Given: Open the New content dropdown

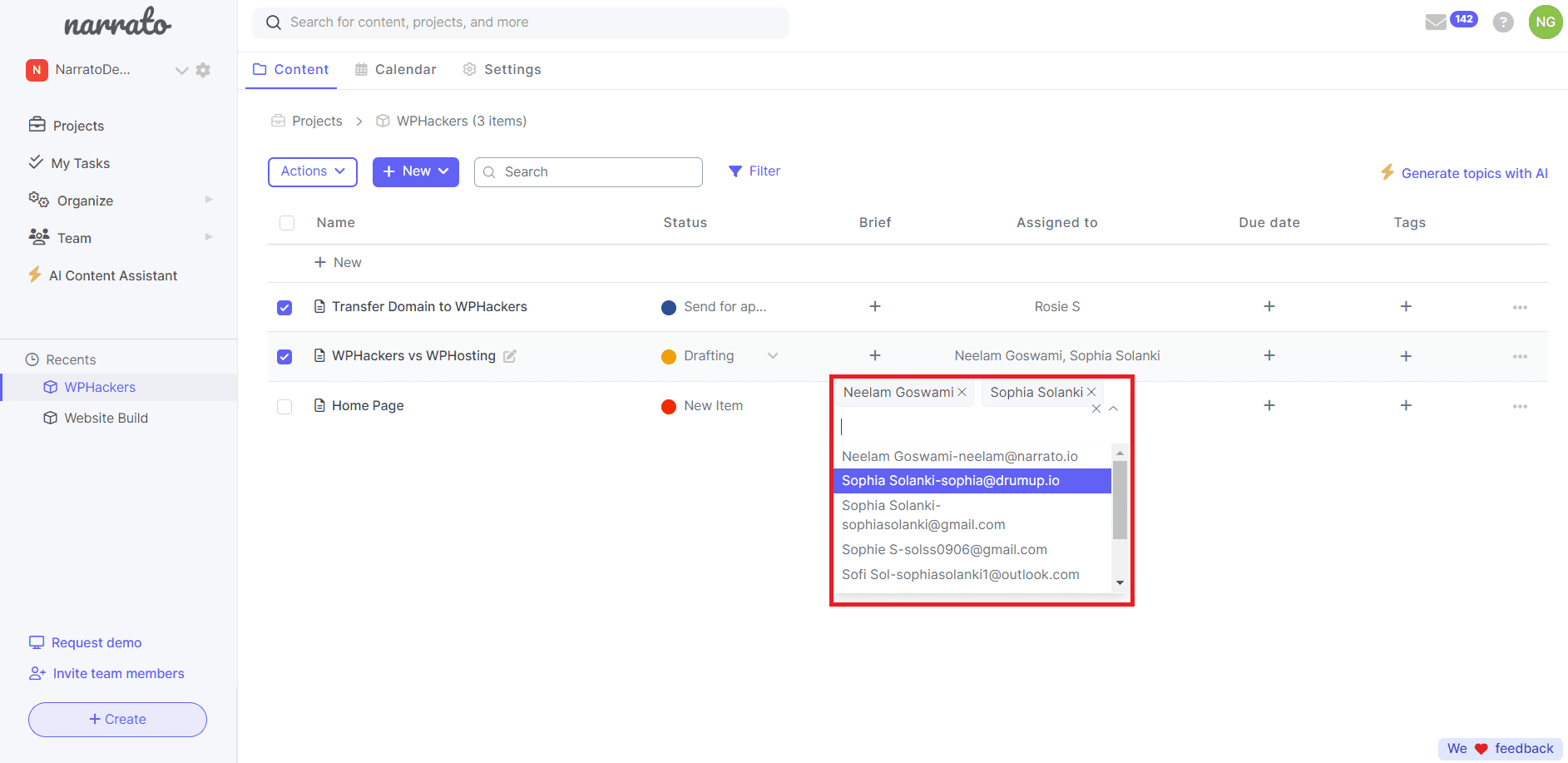Looking at the screenshot, I should [x=416, y=172].
